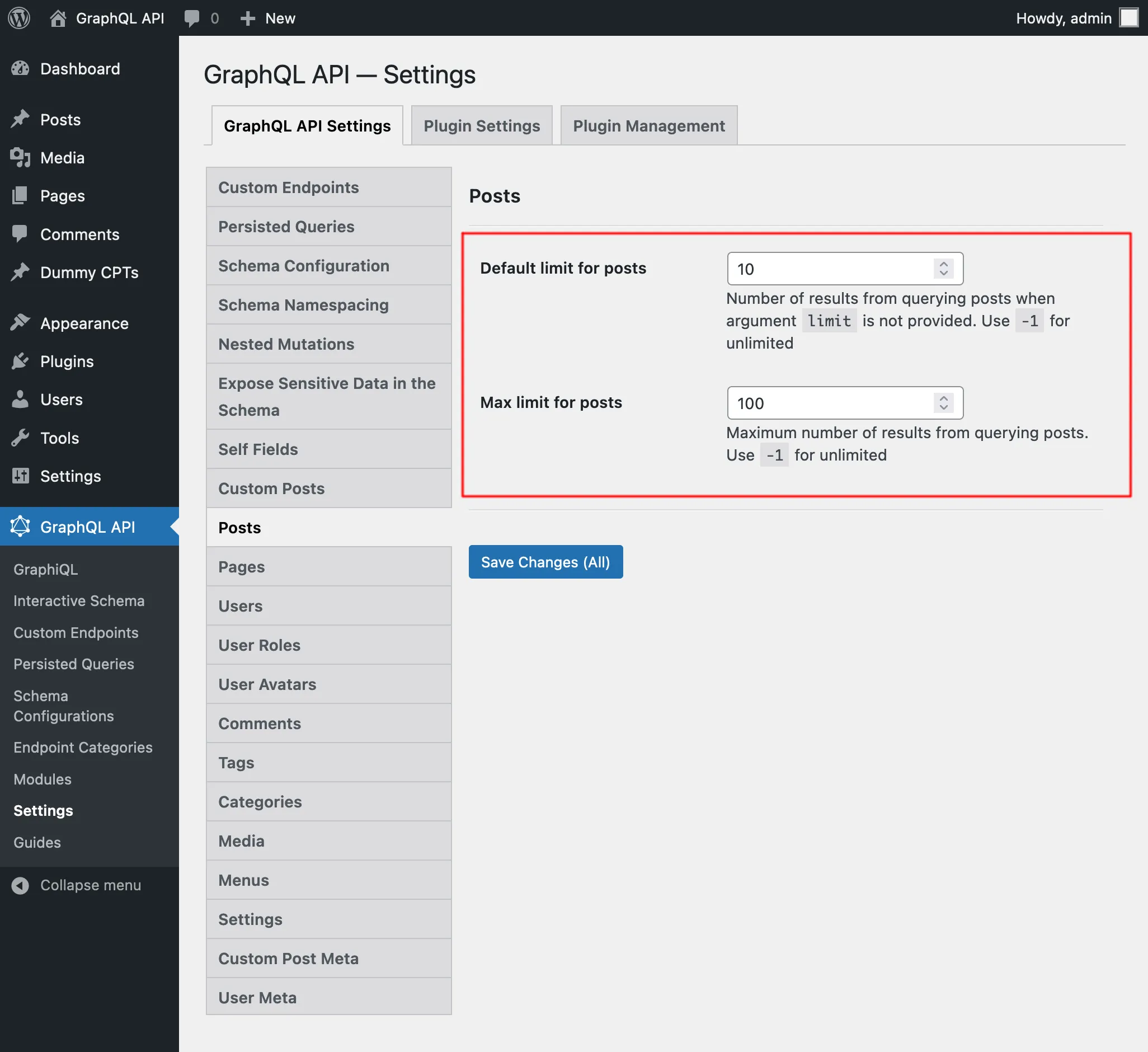The width and height of the screenshot is (1148, 1052).
Task: Open Persisted Queries settings section
Action: [x=328, y=227]
